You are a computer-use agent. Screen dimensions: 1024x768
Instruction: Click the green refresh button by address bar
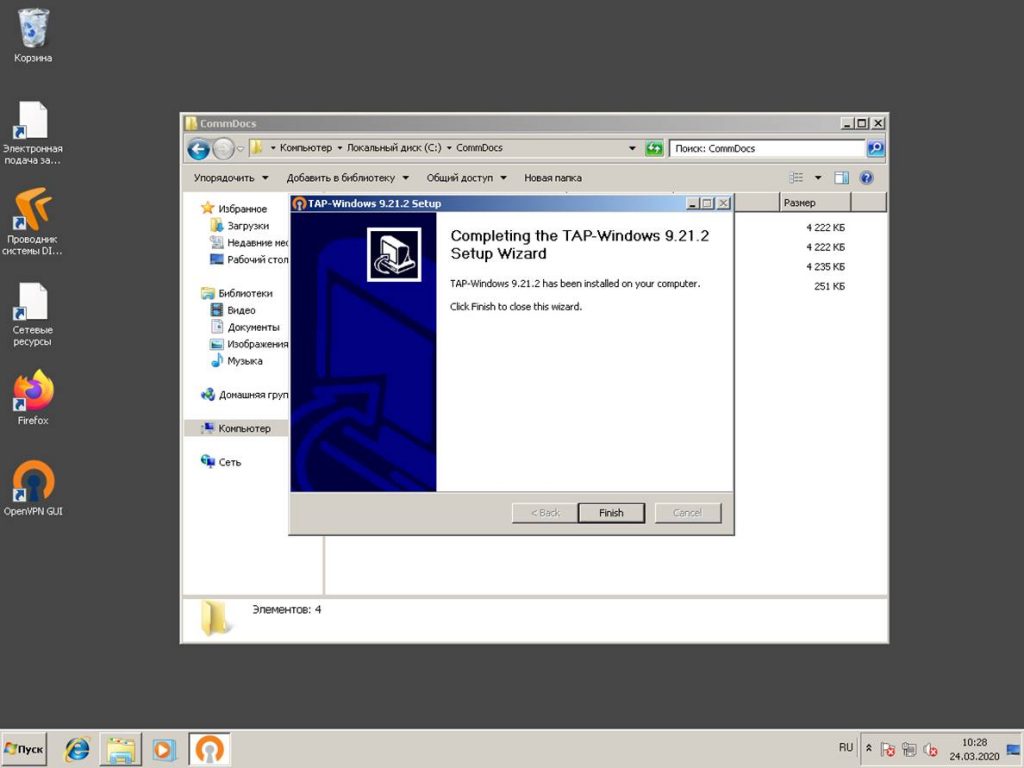pyautogui.click(x=654, y=148)
